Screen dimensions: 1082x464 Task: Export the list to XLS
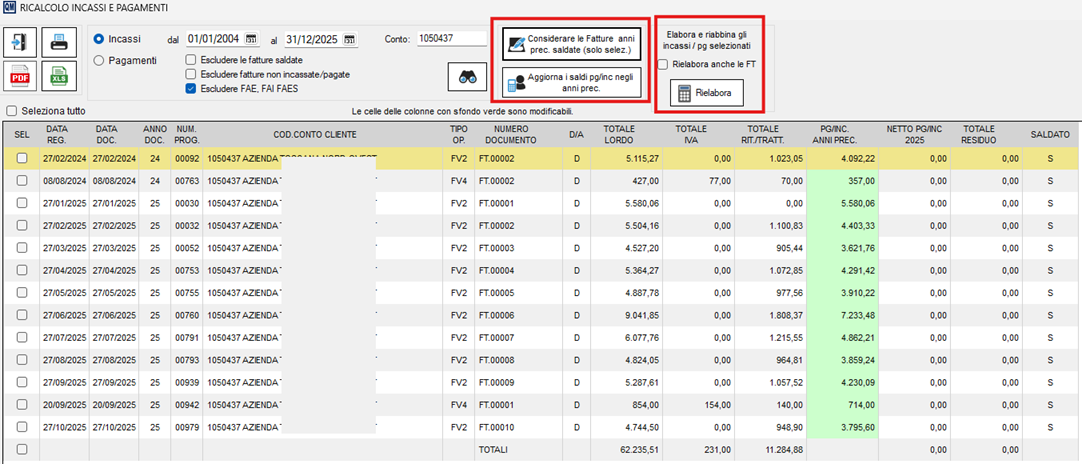click(59, 76)
